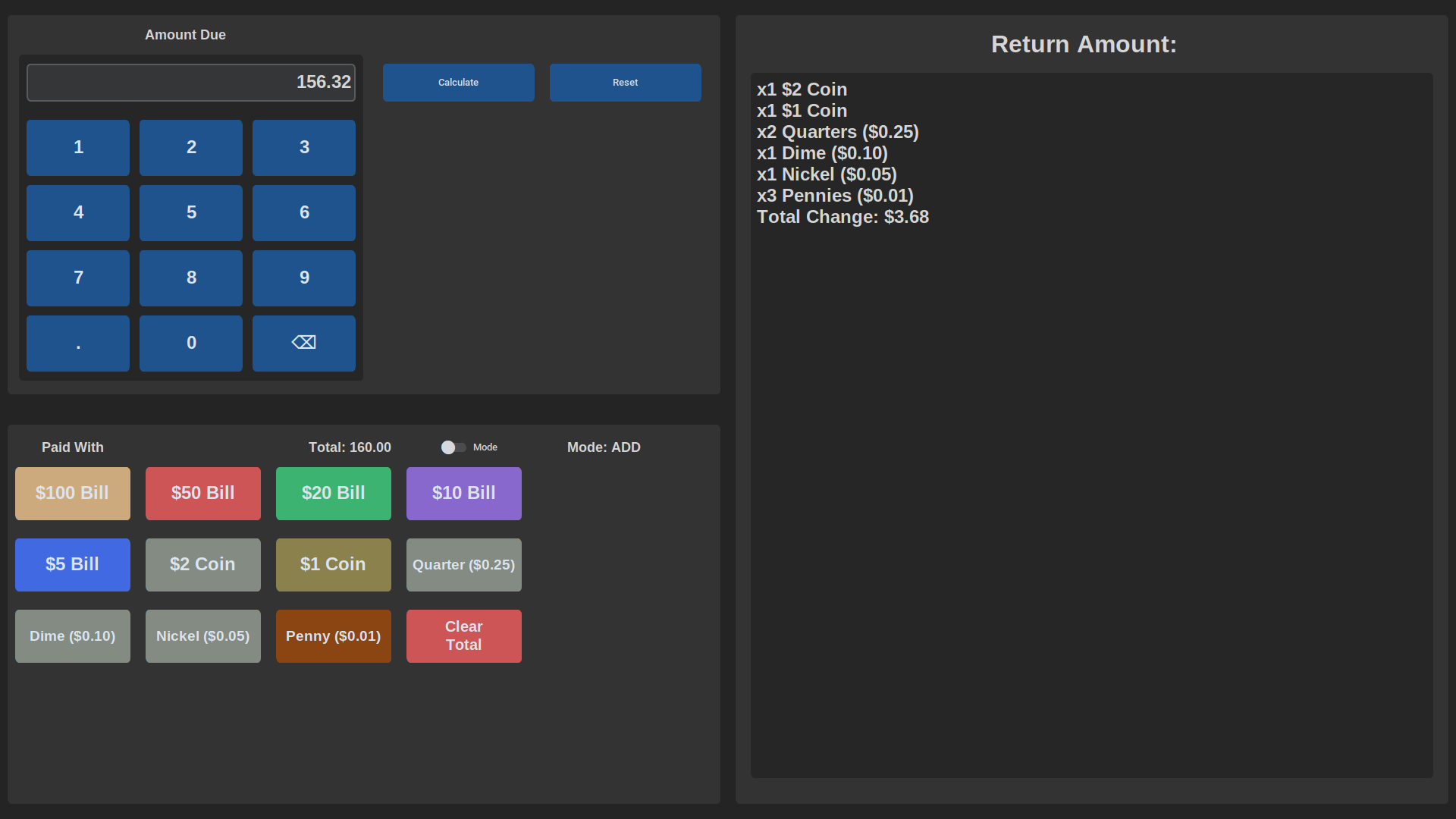Select the green $20 Bill button
This screenshot has width=1456, height=819.
click(x=334, y=494)
